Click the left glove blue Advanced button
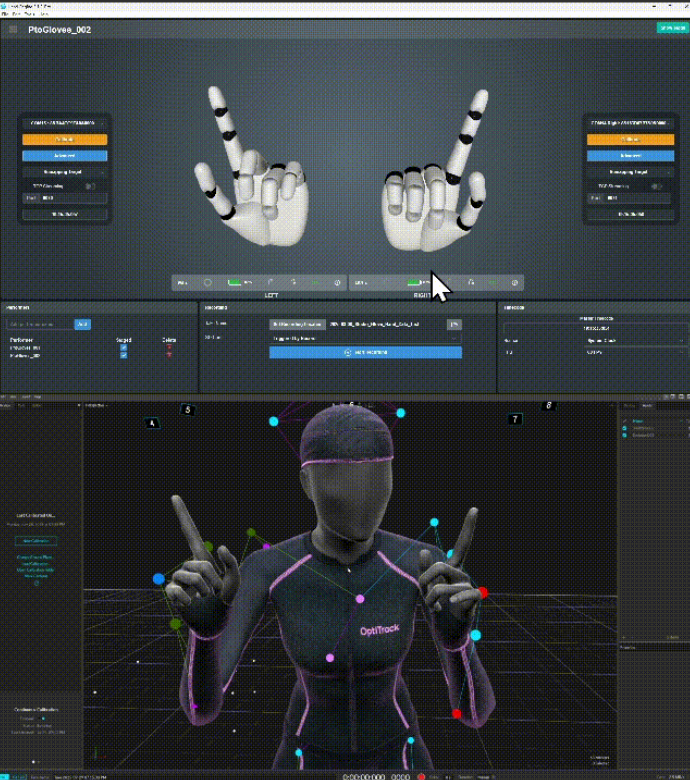The image size is (690, 780). (x=65, y=156)
